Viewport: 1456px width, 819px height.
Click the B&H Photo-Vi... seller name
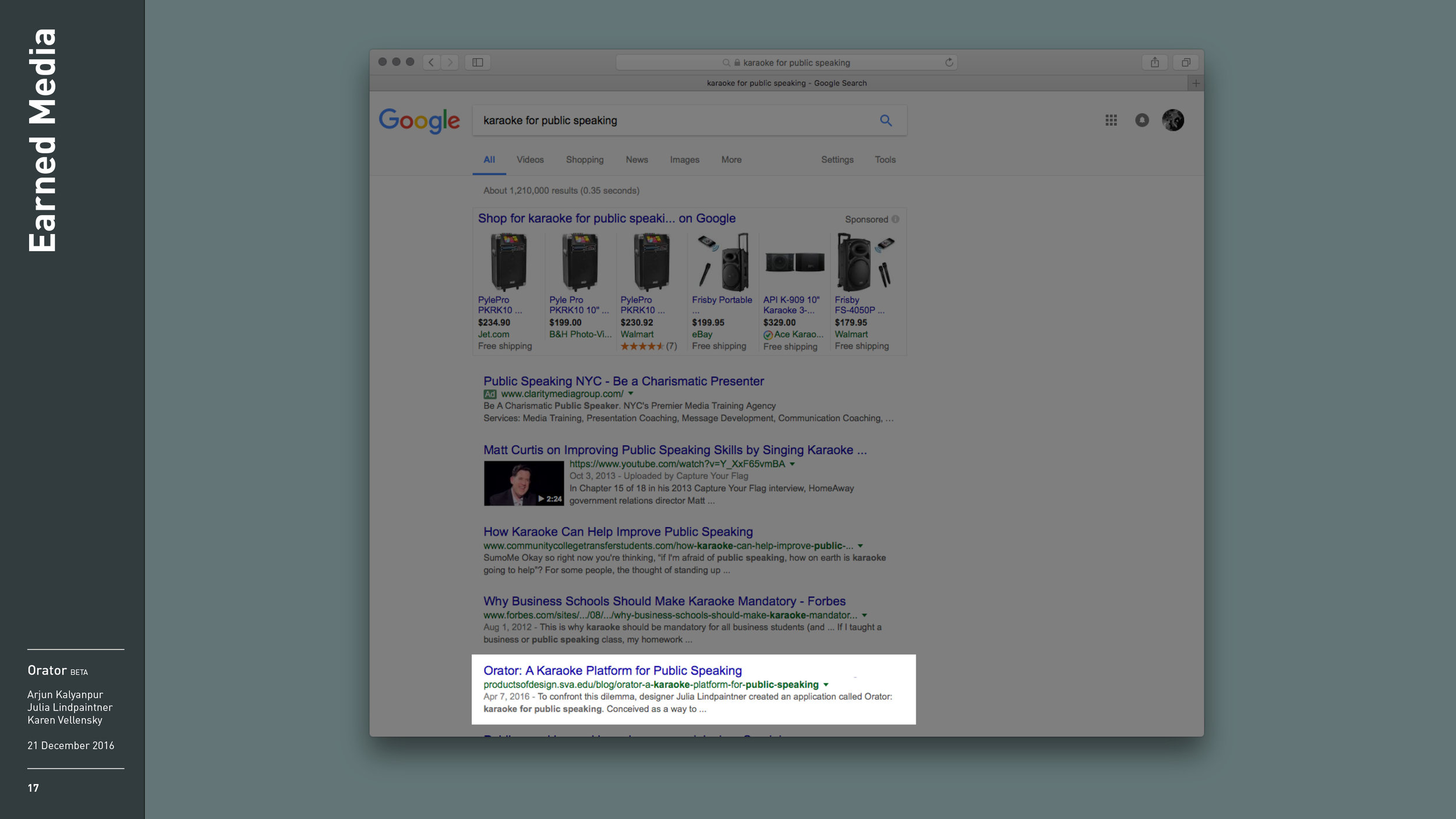pyautogui.click(x=580, y=334)
